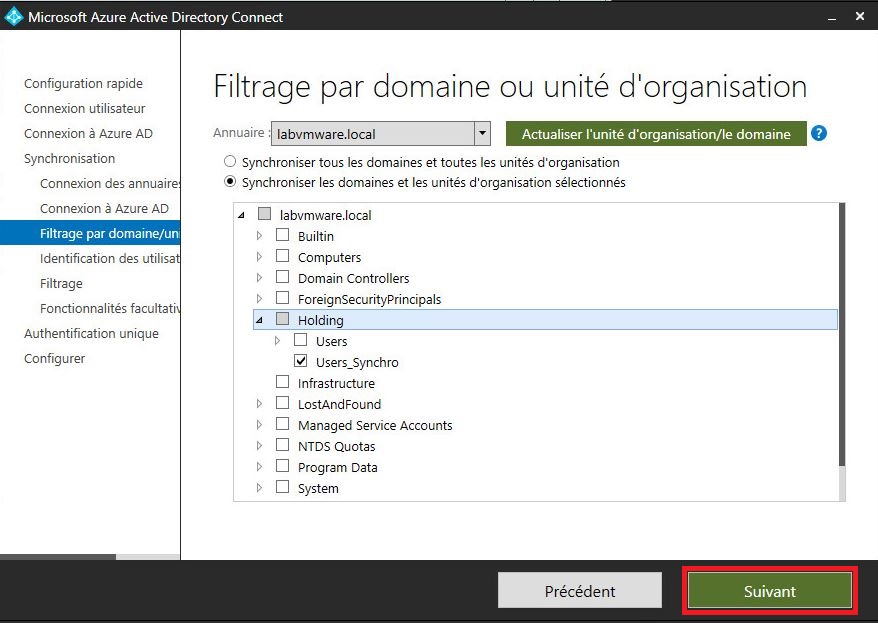The height and width of the screenshot is (623, 878).
Task: Expand the Computers node
Action: 259,257
